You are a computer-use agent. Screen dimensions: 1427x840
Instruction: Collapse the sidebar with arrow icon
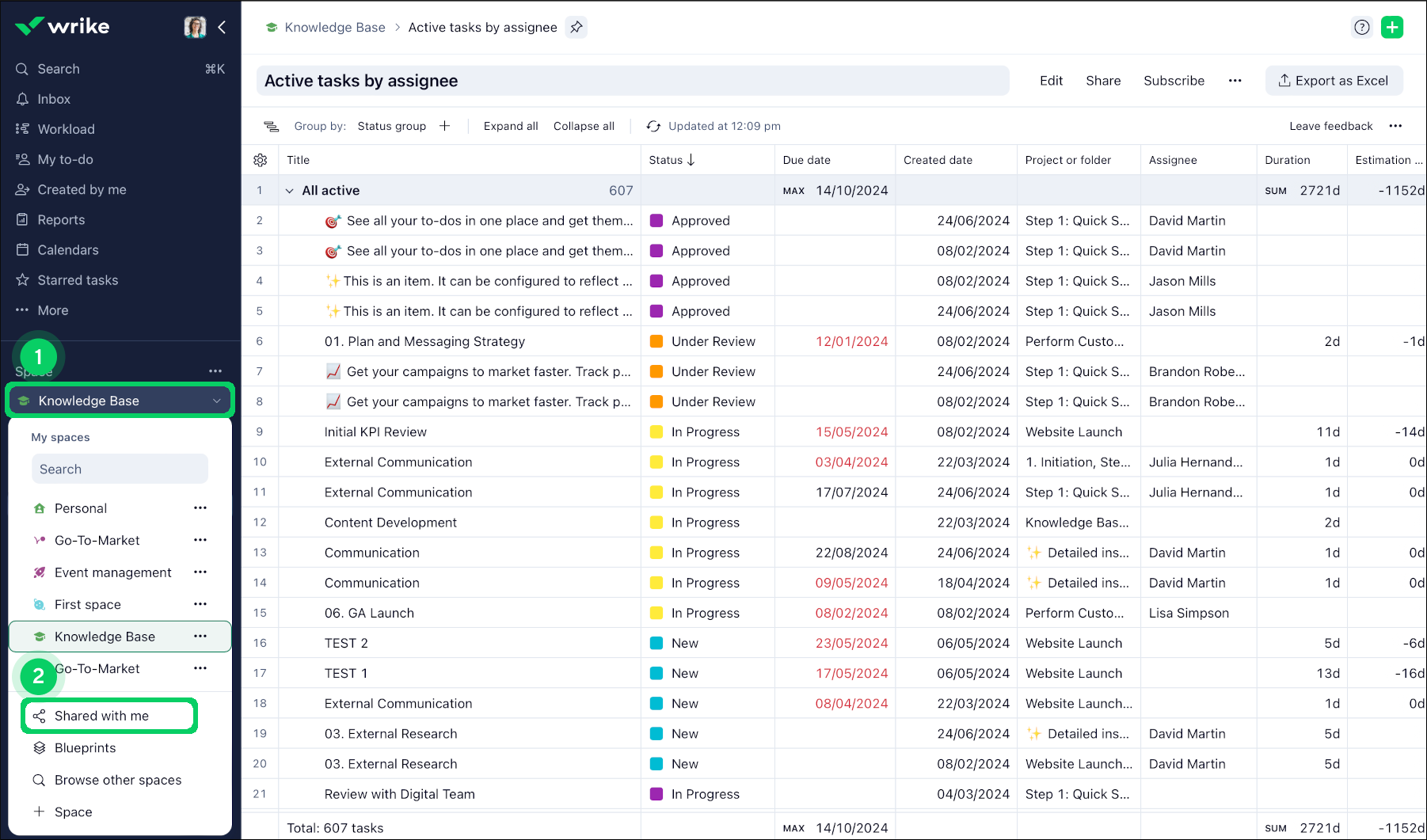[223, 28]
